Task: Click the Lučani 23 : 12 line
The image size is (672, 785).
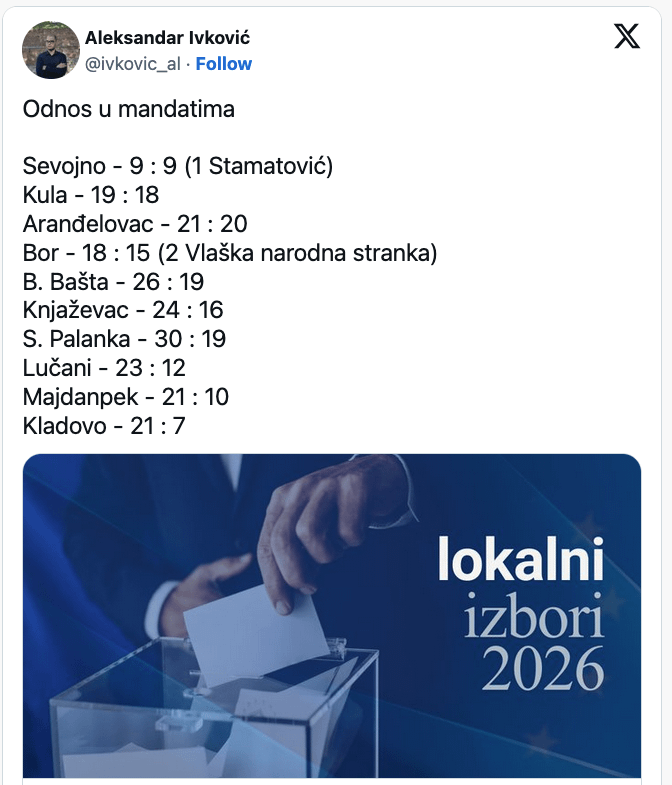Action: coord(104,369)
